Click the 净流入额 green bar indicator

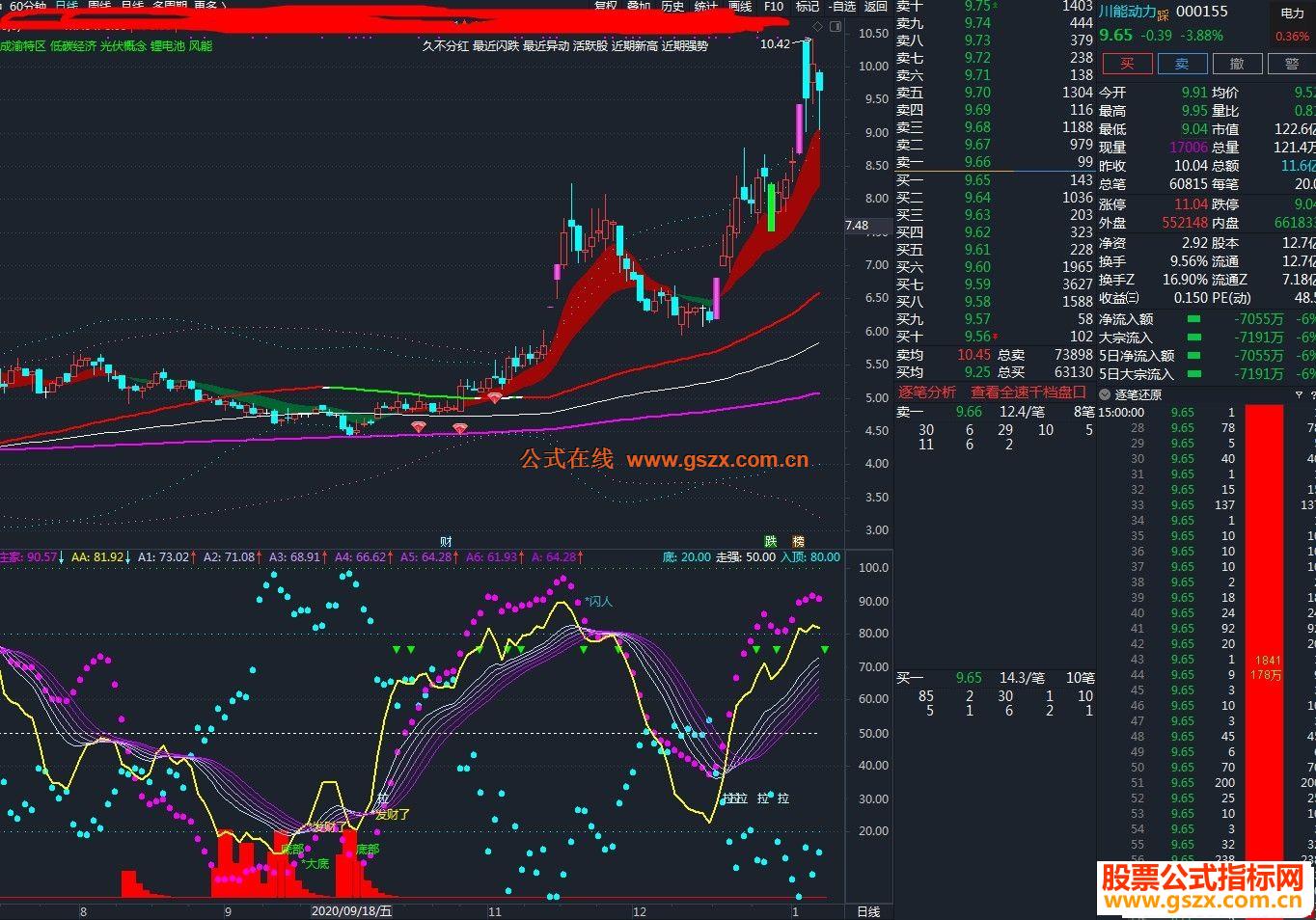pyautogui.click(x=1193, y=319)
